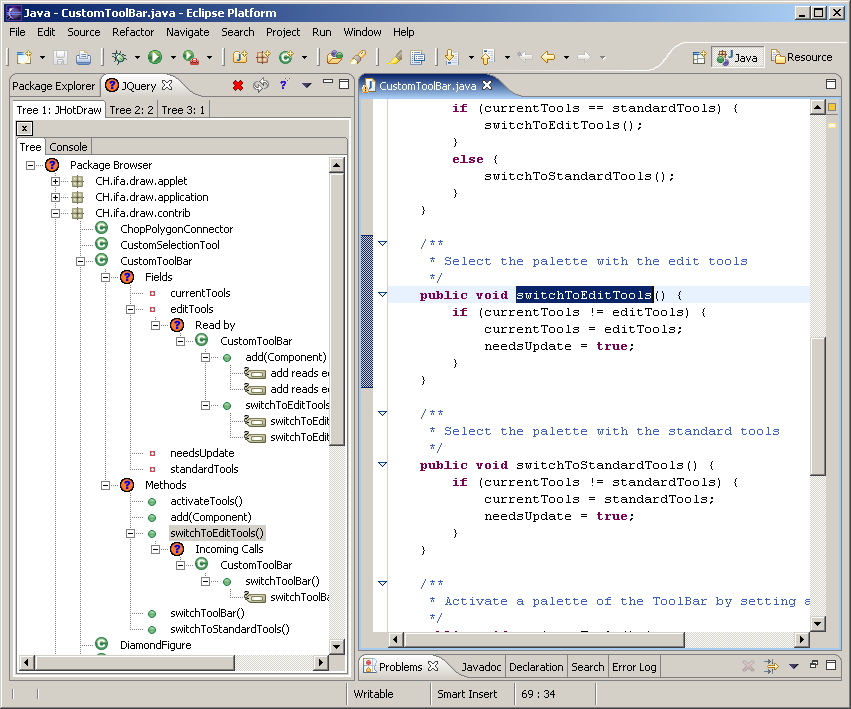Image resolution: width=851 pixels, height=709 pixels.
Task: Open the Problems view menu triangle
Action: pos(793,666)
